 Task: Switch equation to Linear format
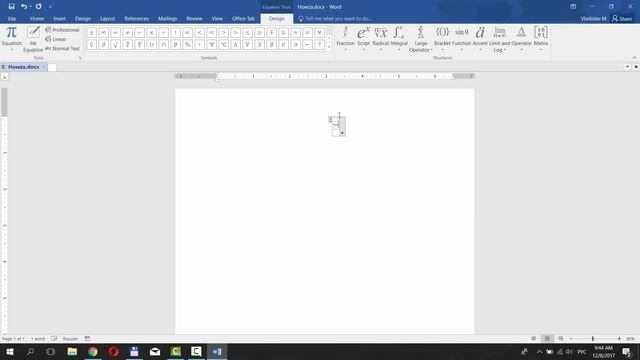tap(56, 39)
